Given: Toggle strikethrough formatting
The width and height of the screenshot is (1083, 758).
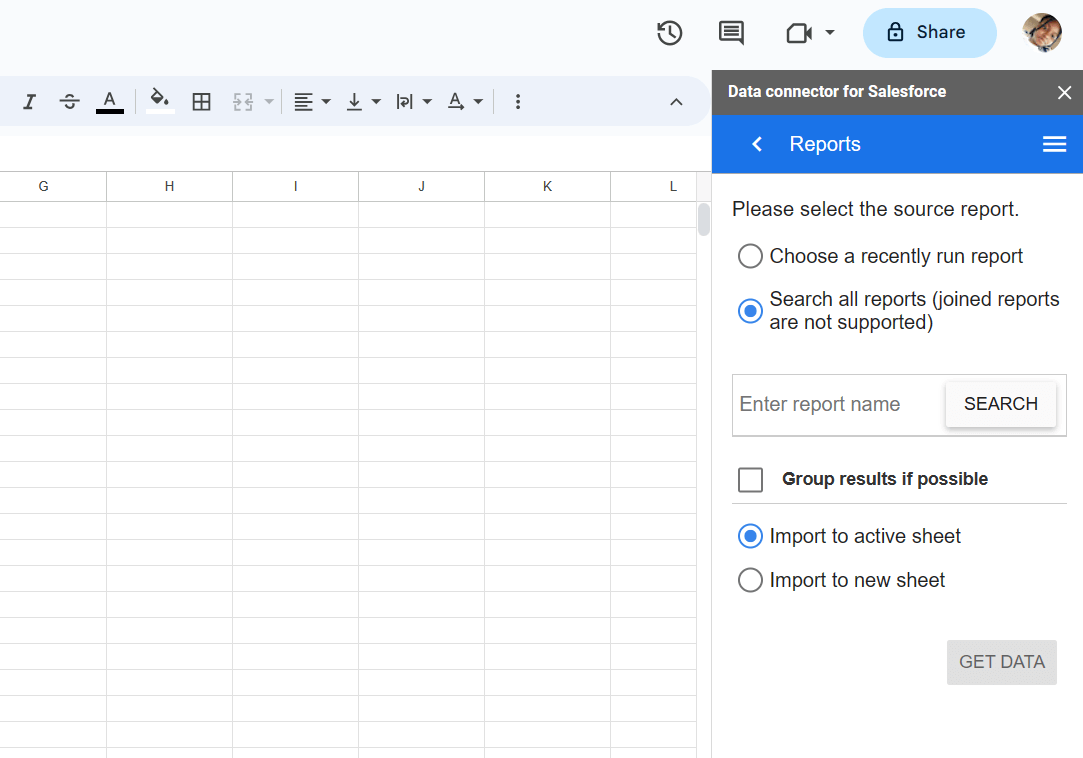Looking at the screenshot, I should tap(69, 102).
